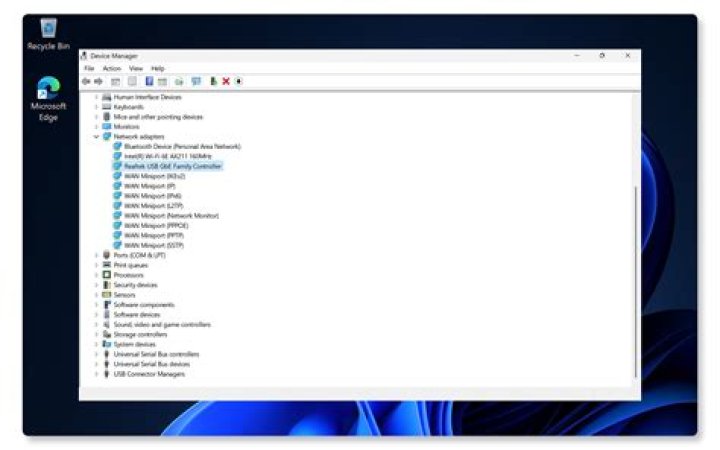Click the vertical scrollbar in device list
This screenshot has width=720, height=450.
click(x=636, y=281)
